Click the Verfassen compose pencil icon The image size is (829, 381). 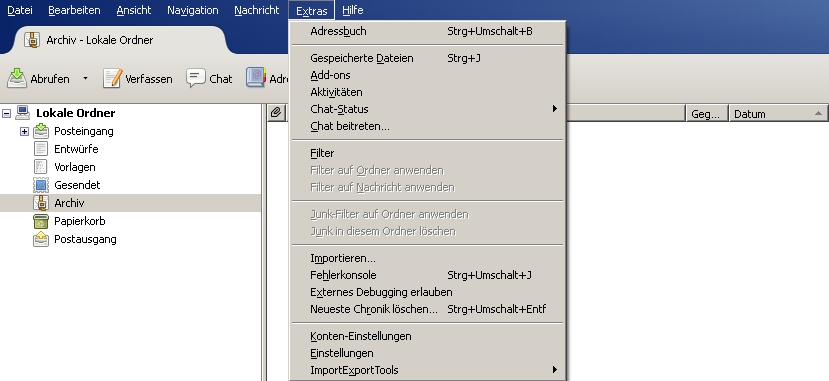coord(113,78)
